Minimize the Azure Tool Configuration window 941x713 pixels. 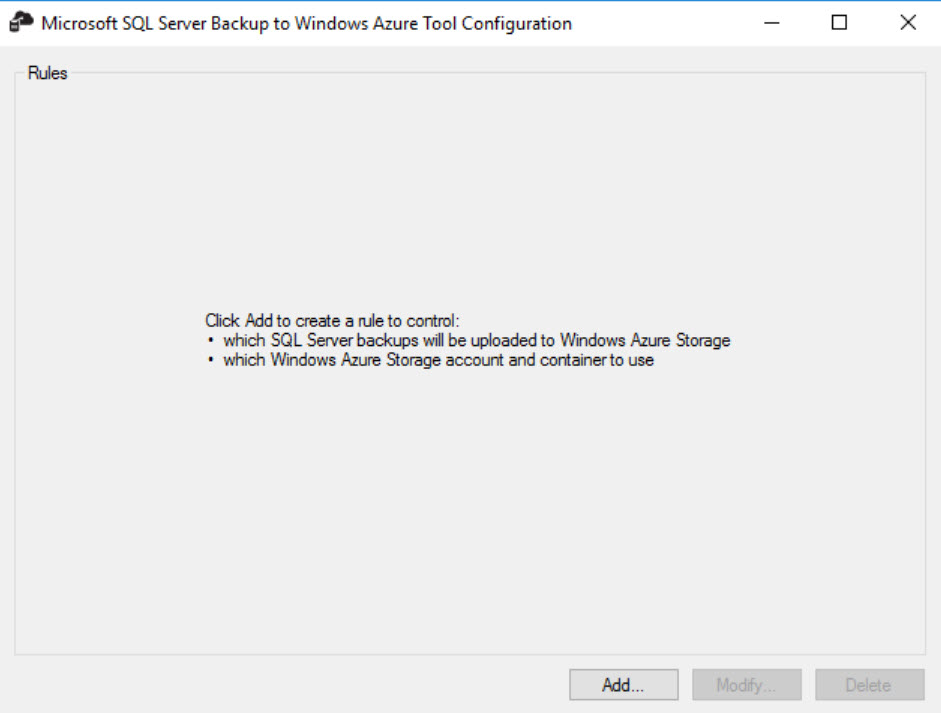772,23
